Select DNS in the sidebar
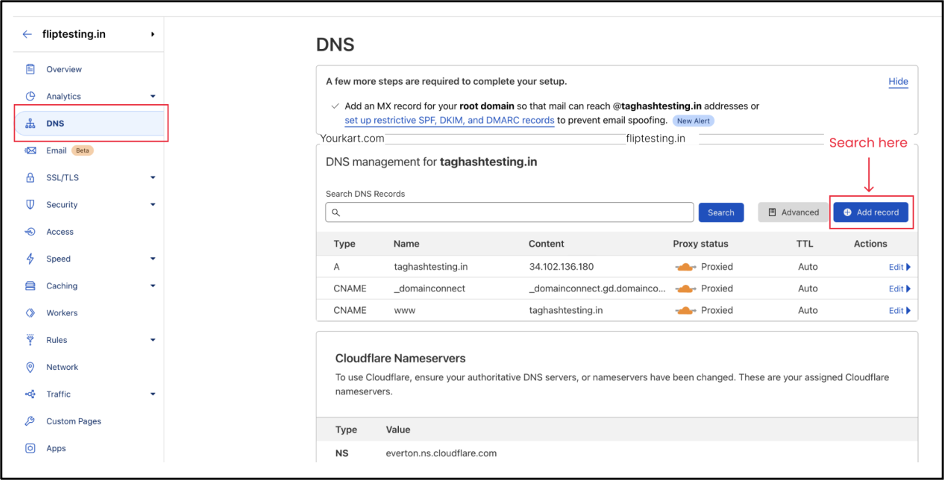The image size is (945, 481). (89, 124)
